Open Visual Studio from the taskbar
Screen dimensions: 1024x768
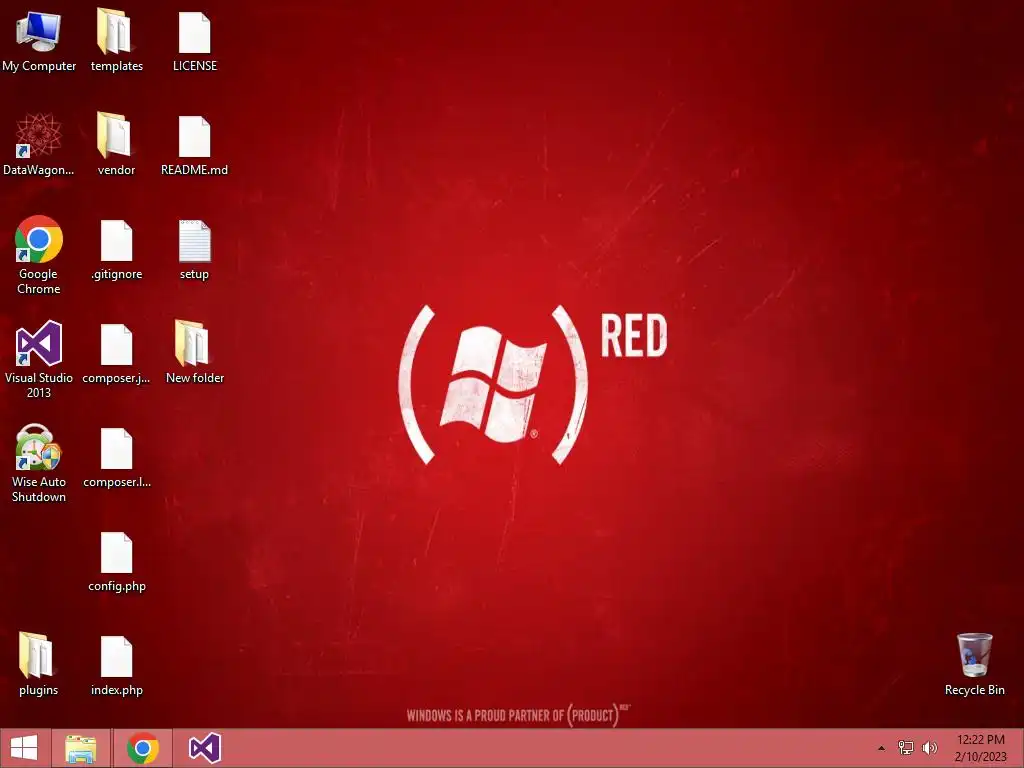[x=204, y=748]
